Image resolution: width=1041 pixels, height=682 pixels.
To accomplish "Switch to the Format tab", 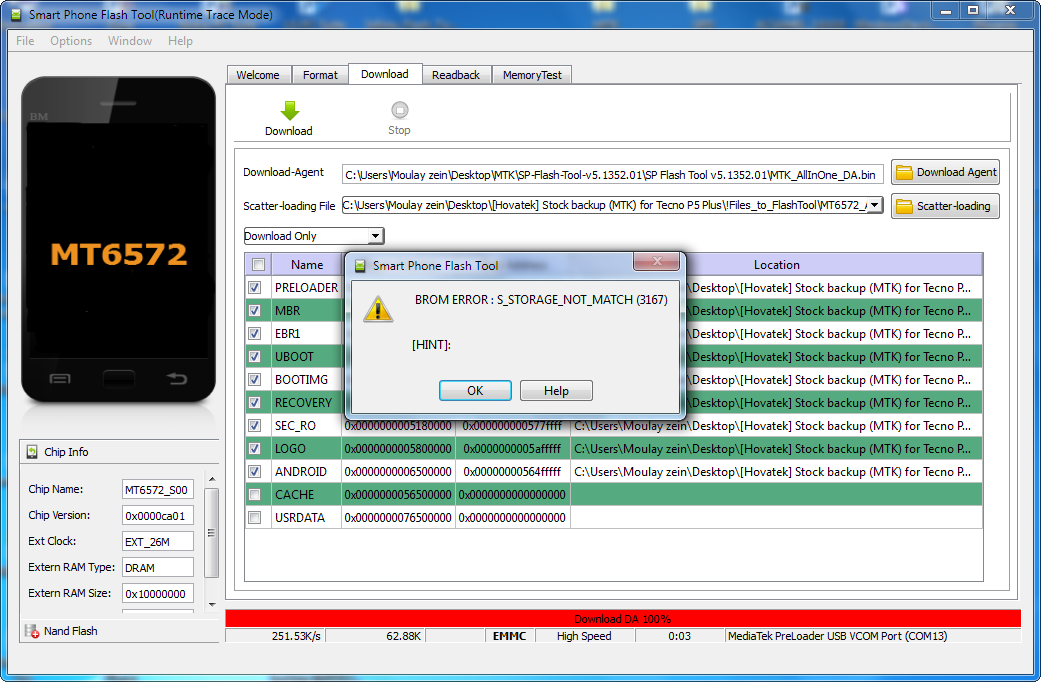I will click(x=320, y=75).
